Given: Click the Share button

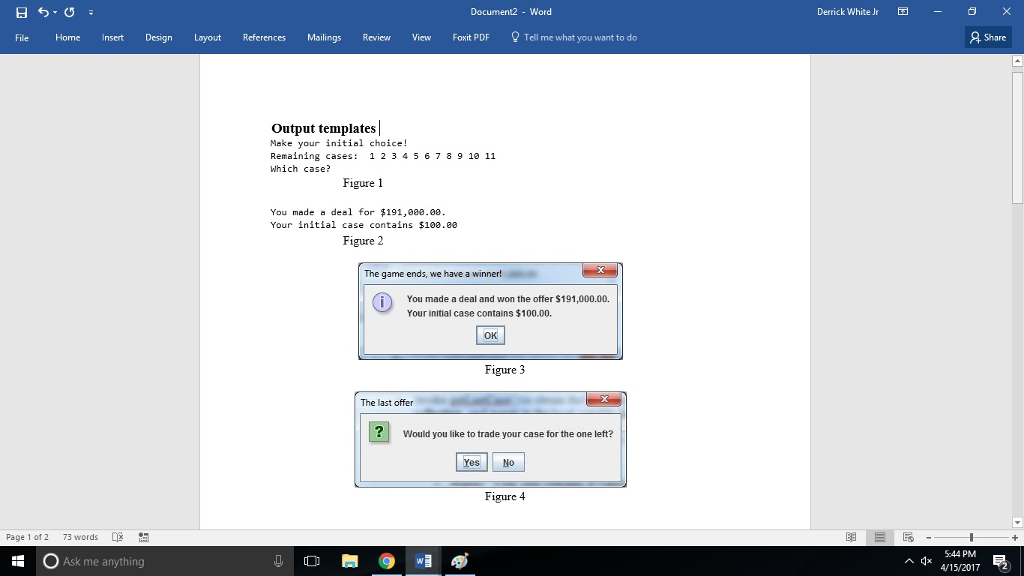Looking at the screenshot, I should (x=988, y=37).
